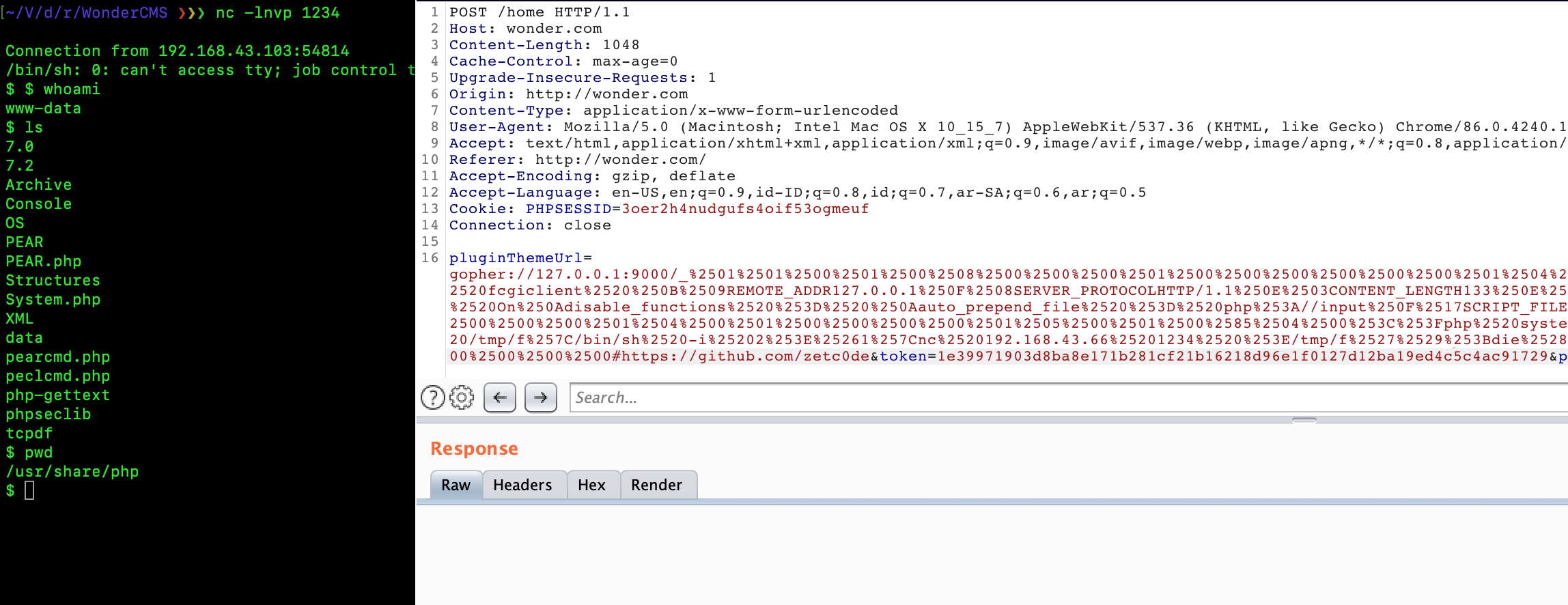Viewport: 1568px width, 605px height.
Task: Click the '/usr/share/php' pwd output
Action: [x=72, y=472]
